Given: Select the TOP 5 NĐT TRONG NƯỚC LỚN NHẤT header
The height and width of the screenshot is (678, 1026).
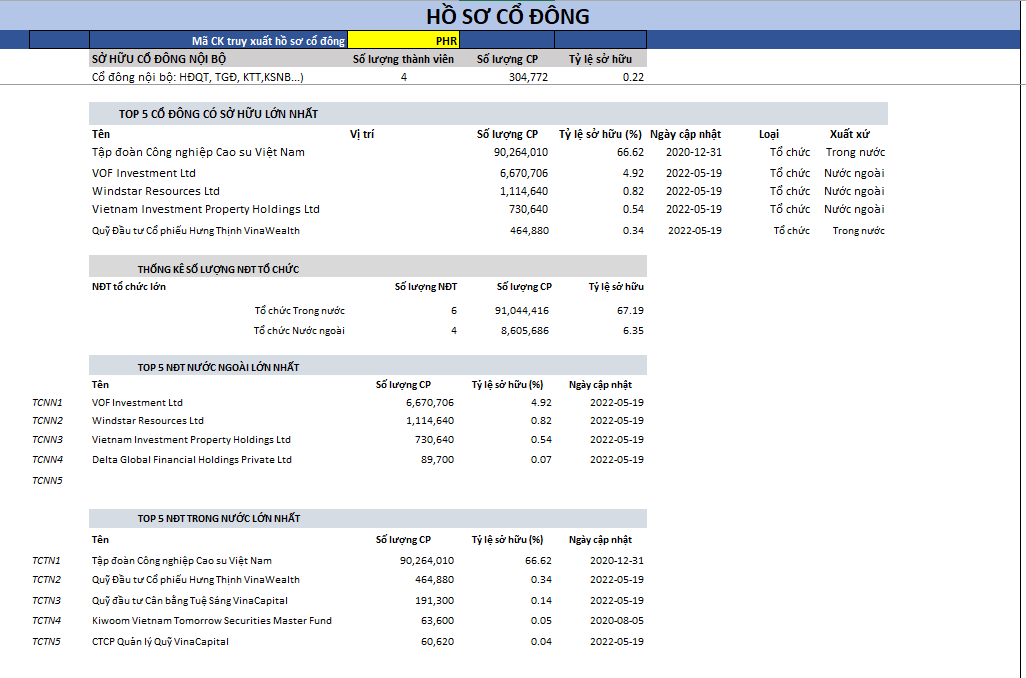Looking at the screenshot, I should pyautogui.click(x=218, y=518).
